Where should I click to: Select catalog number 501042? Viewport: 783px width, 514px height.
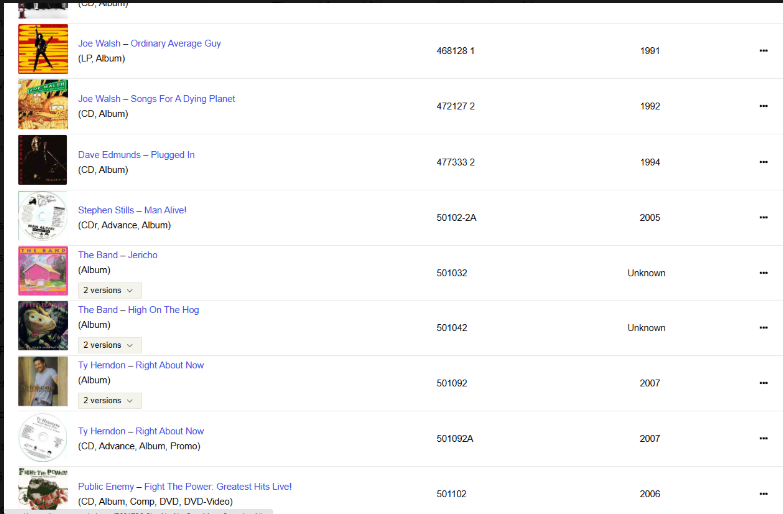click(452, 328)
